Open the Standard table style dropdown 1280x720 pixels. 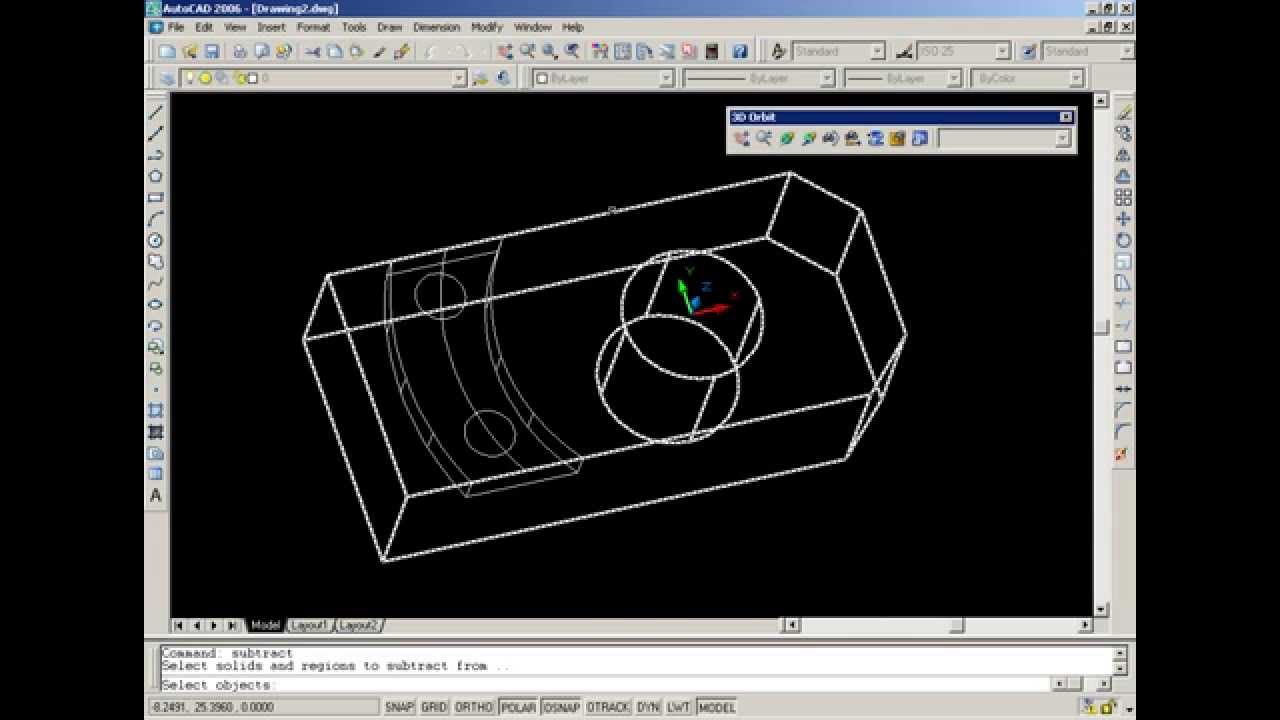[x=1127, y=51]
